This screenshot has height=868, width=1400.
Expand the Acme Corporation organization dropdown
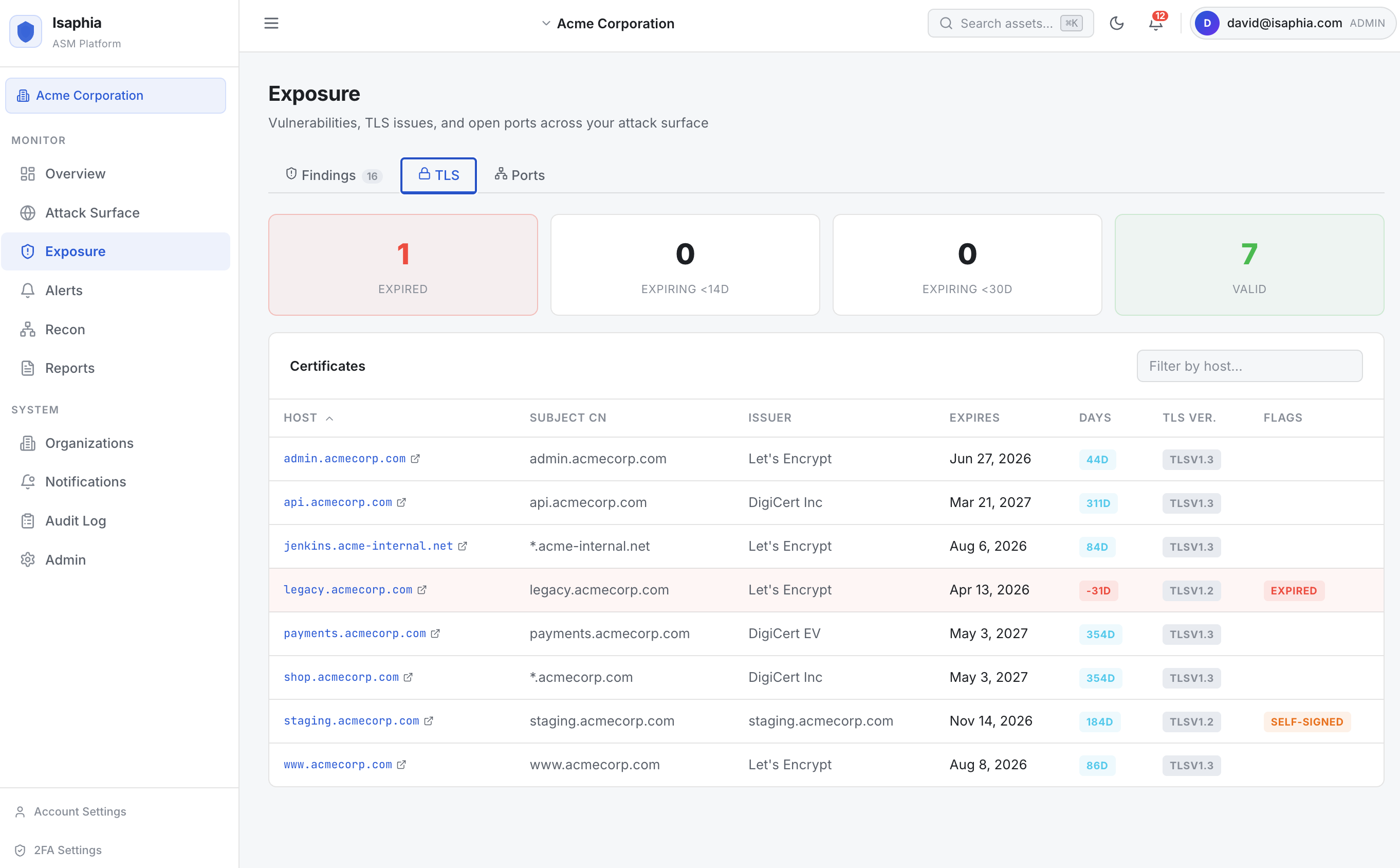pos(608,24)
